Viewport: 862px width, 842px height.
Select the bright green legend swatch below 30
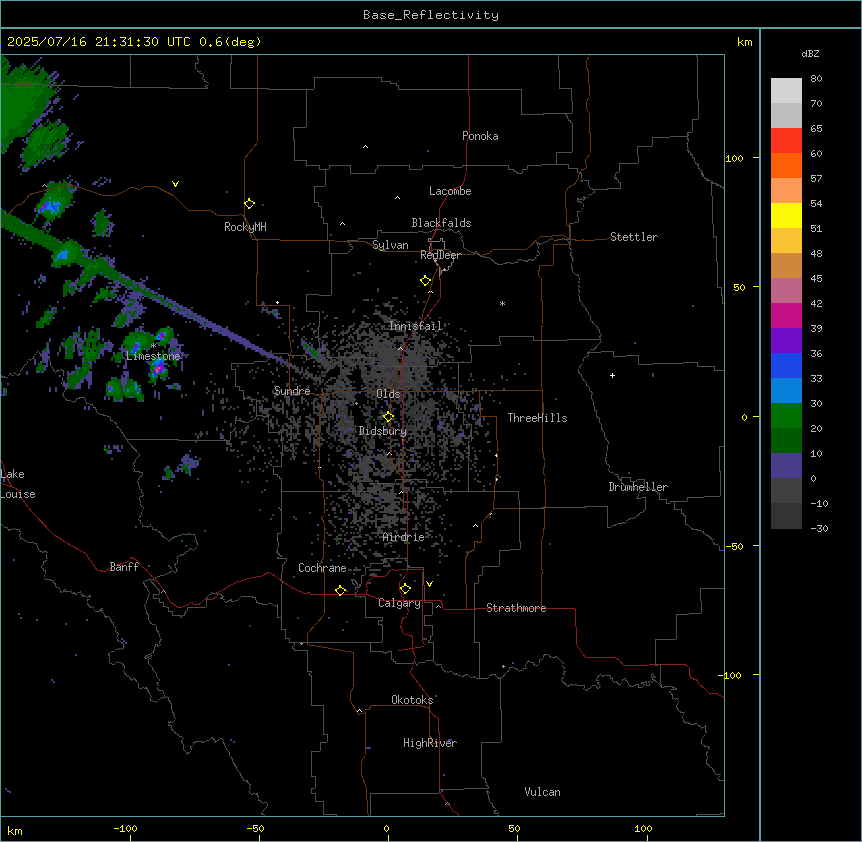pyautogui.click(x=786, y=416)
